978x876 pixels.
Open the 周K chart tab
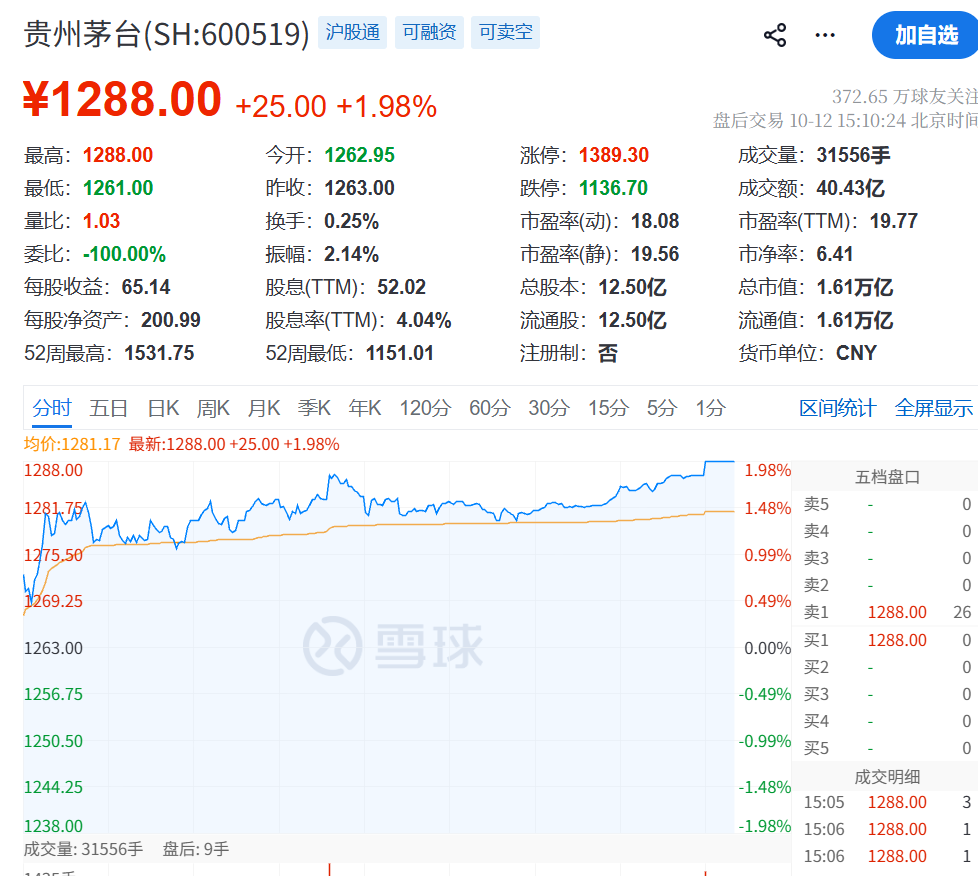pos(213,408)
